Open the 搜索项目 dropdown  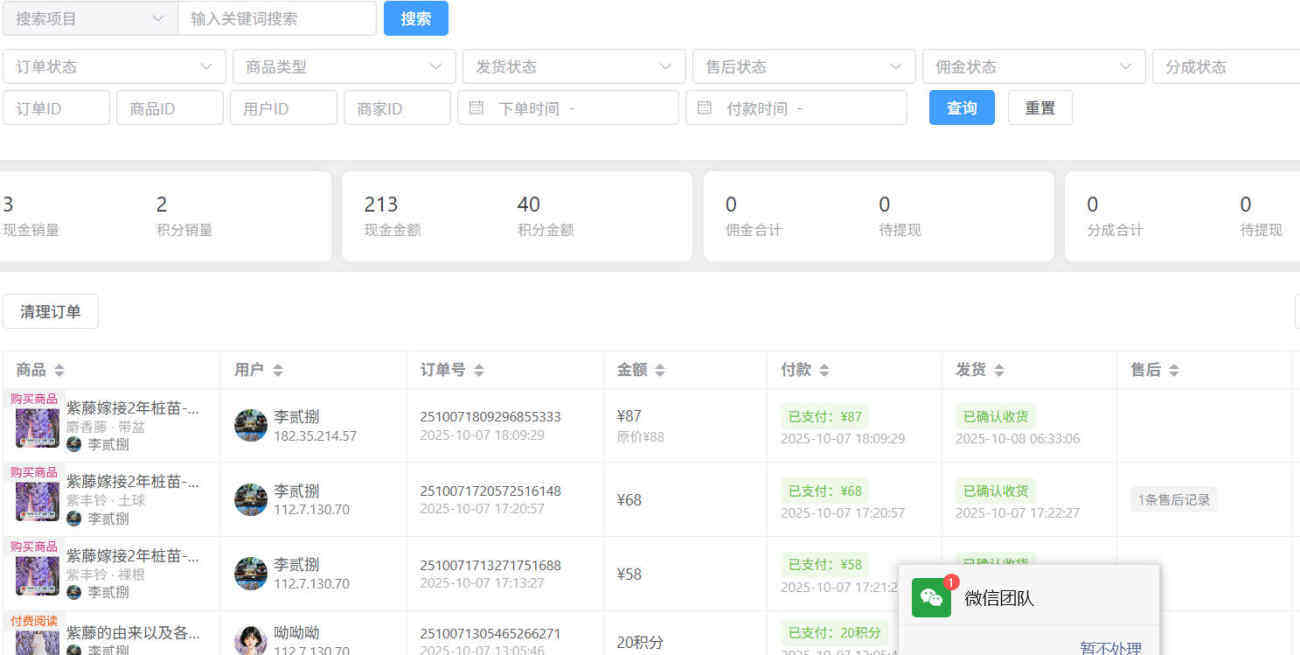coord(90,18)
